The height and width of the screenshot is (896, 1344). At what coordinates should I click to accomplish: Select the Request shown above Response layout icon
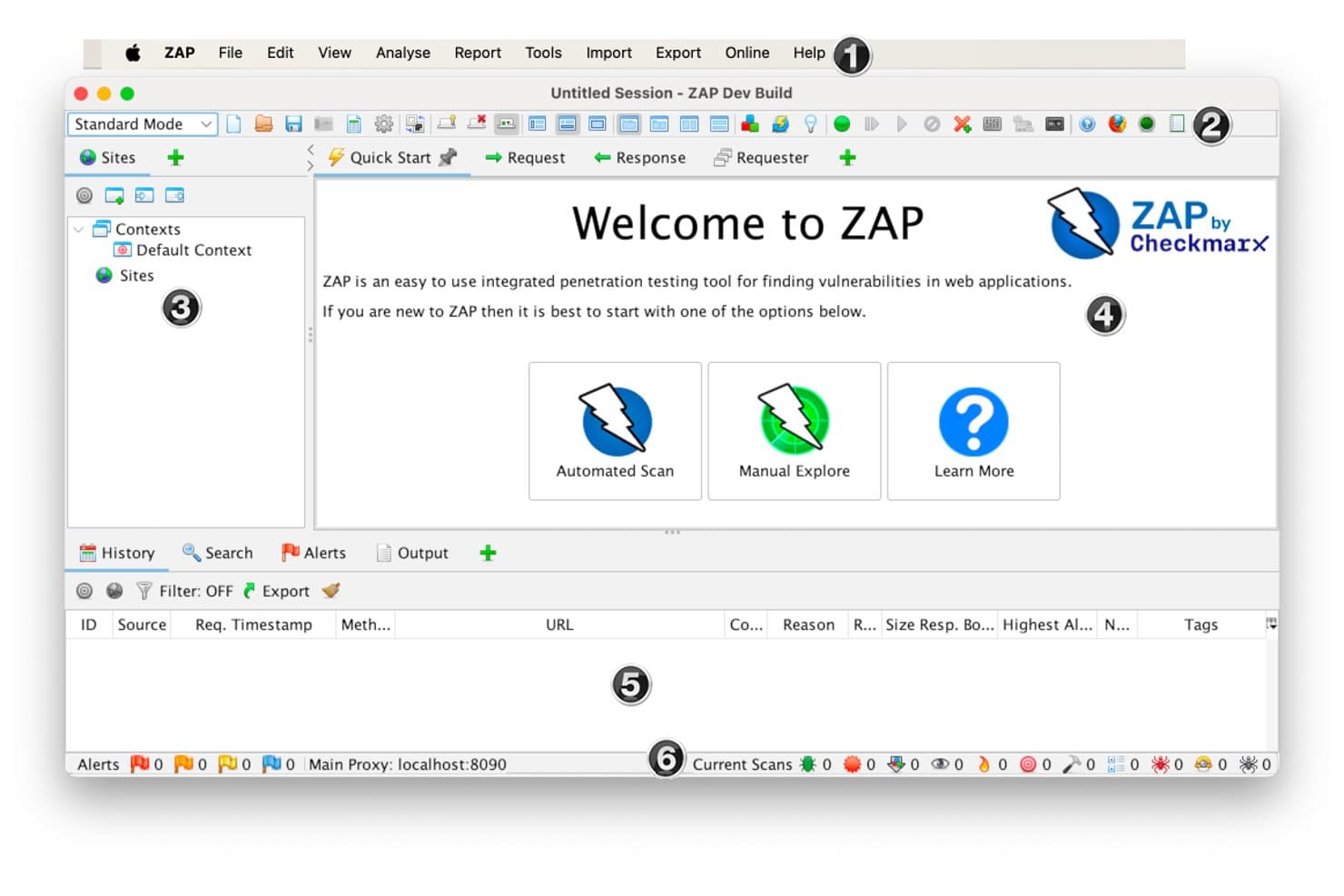[719, 124]
